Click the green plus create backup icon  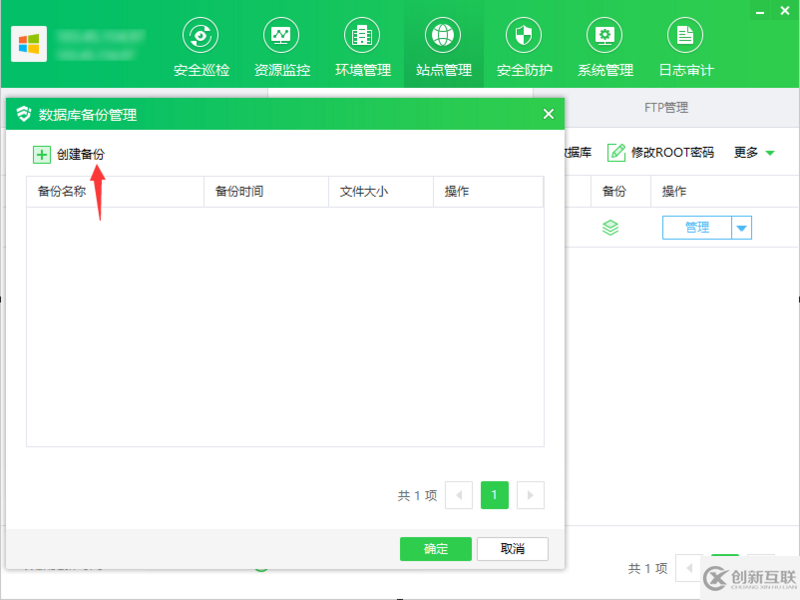pos(42,155)
